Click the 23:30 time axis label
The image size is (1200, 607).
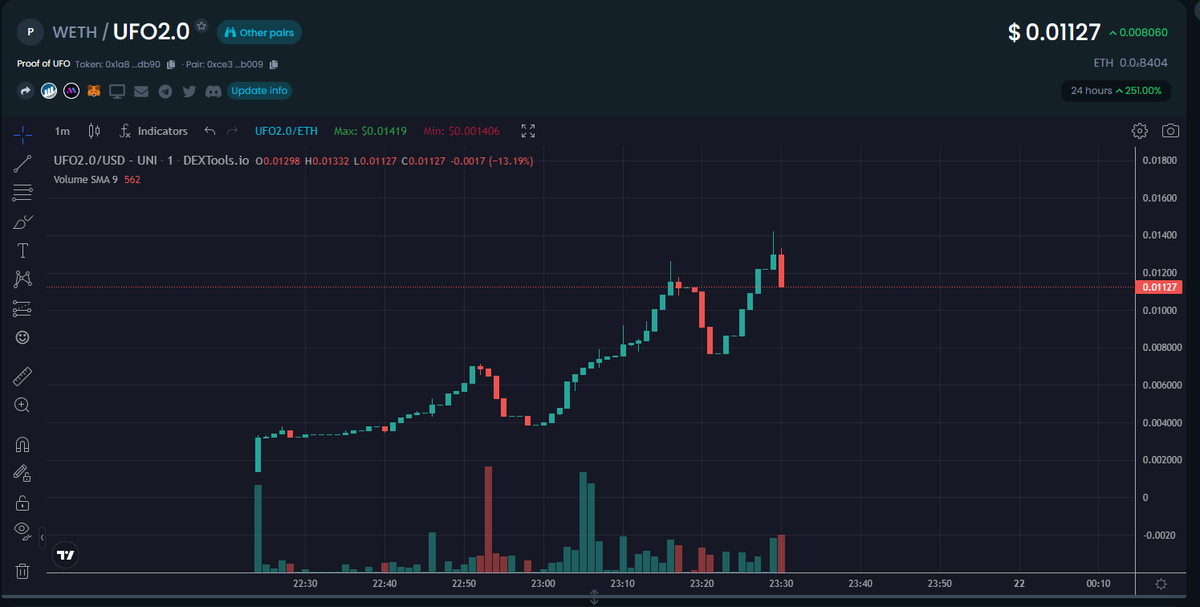click(781, 583)
